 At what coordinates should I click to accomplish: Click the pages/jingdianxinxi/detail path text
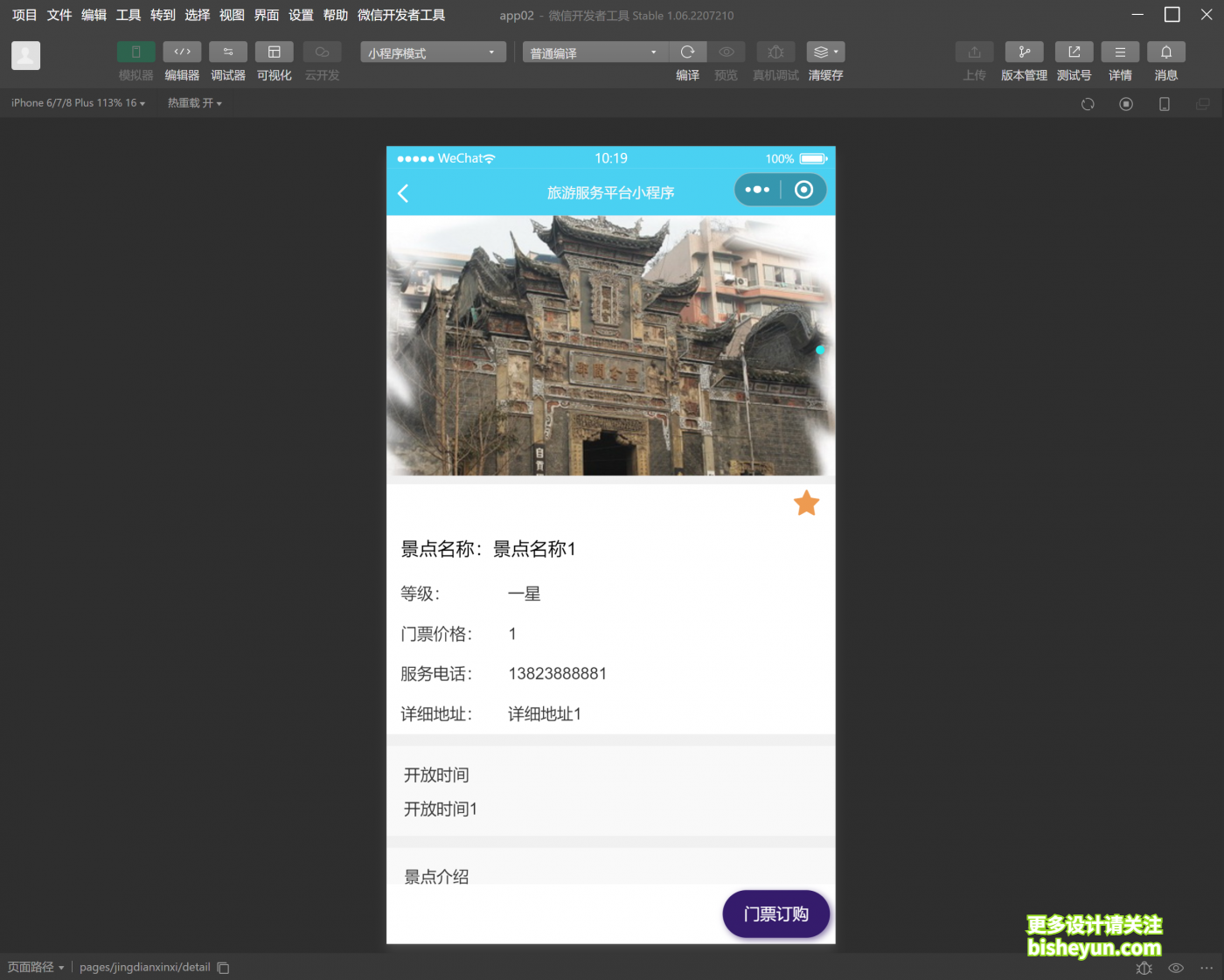[x=145, y=967]
